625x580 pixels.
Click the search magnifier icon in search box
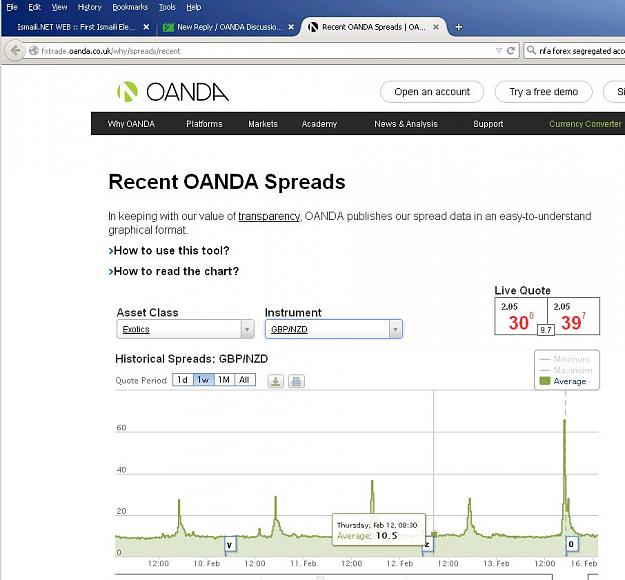click(531, 51)
